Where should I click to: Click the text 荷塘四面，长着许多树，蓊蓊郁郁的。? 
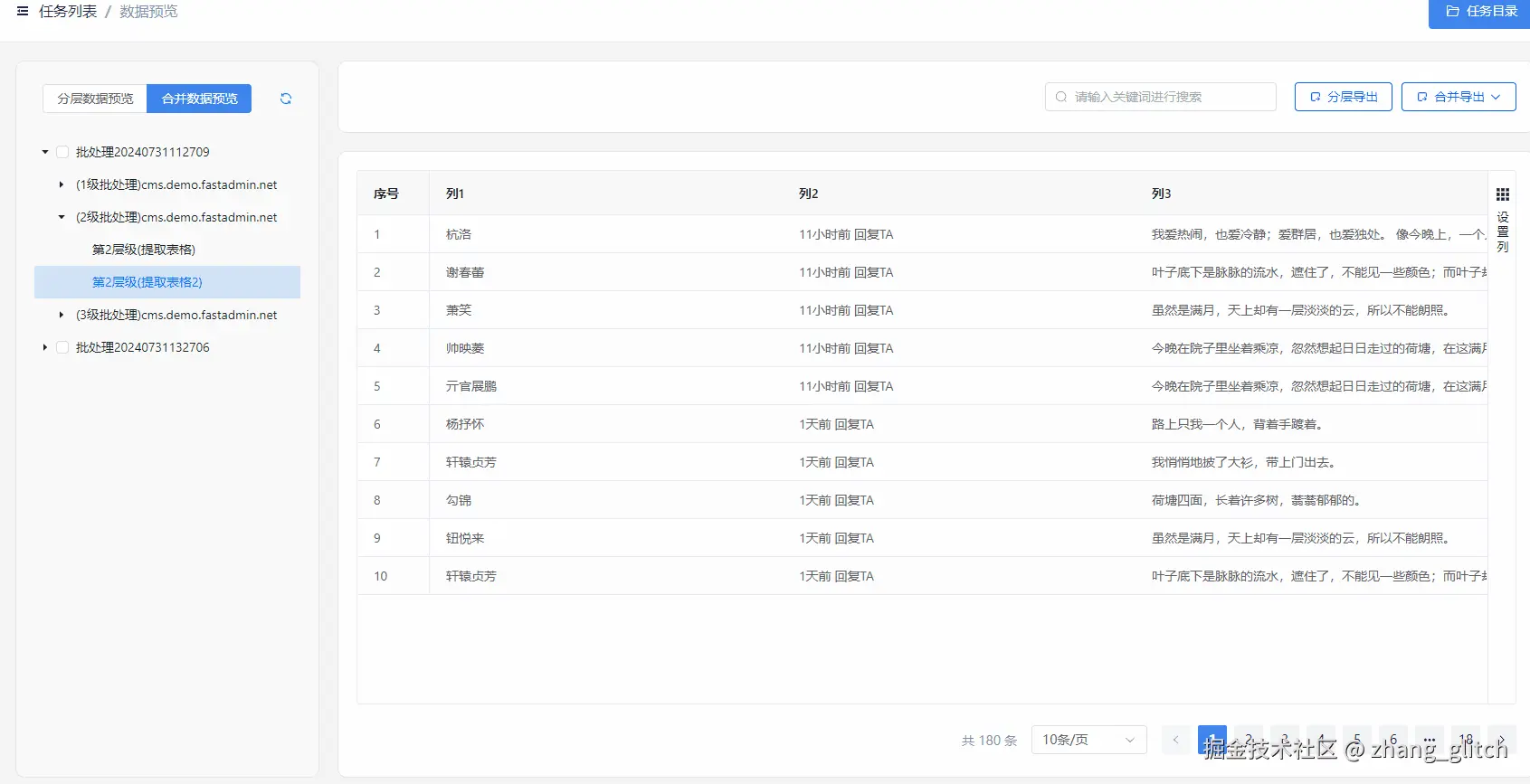(1259, 500)
